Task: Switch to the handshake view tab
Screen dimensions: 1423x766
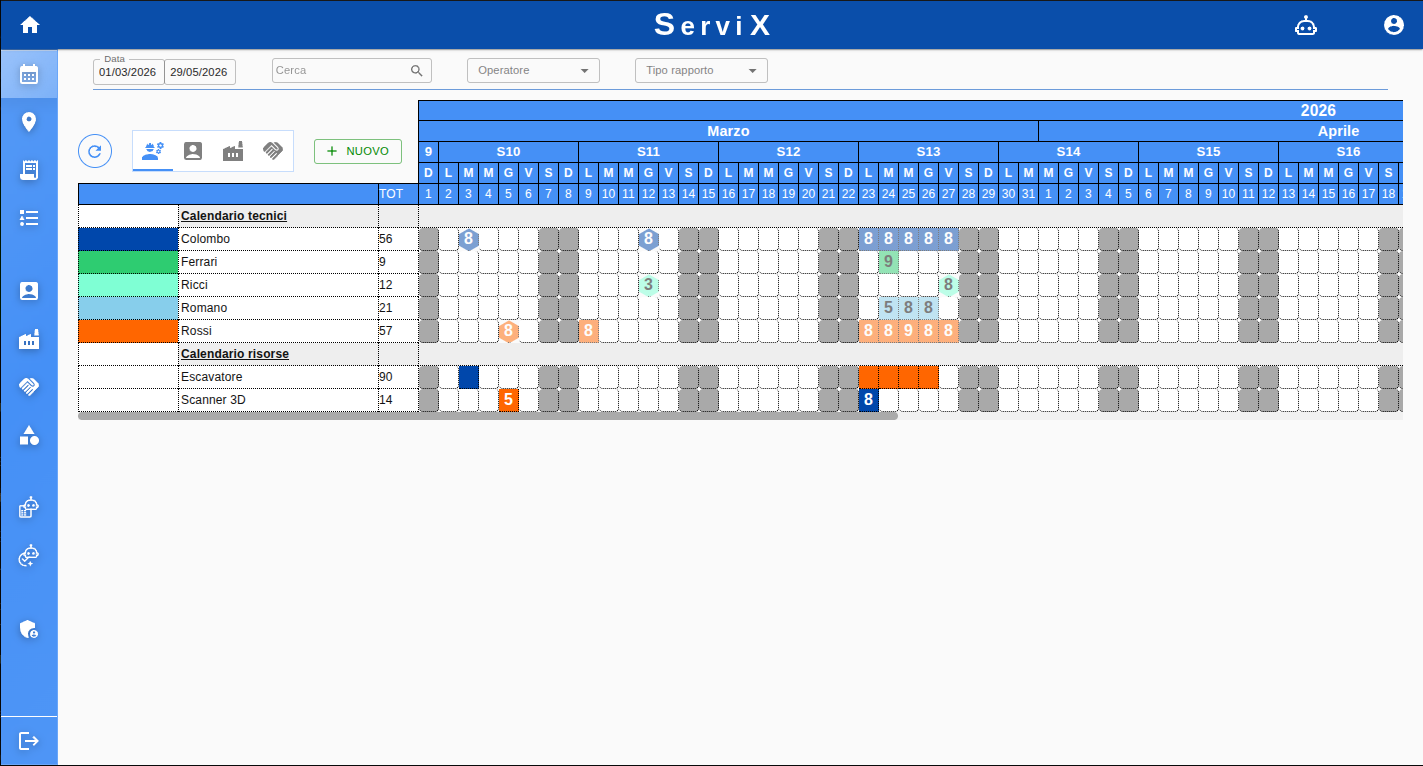Action: 272,151
